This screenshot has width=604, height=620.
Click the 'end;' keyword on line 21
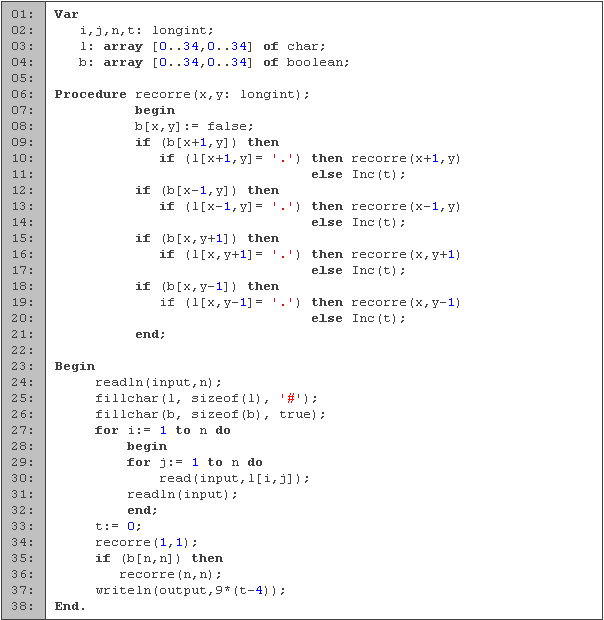[x=150, y=335]
